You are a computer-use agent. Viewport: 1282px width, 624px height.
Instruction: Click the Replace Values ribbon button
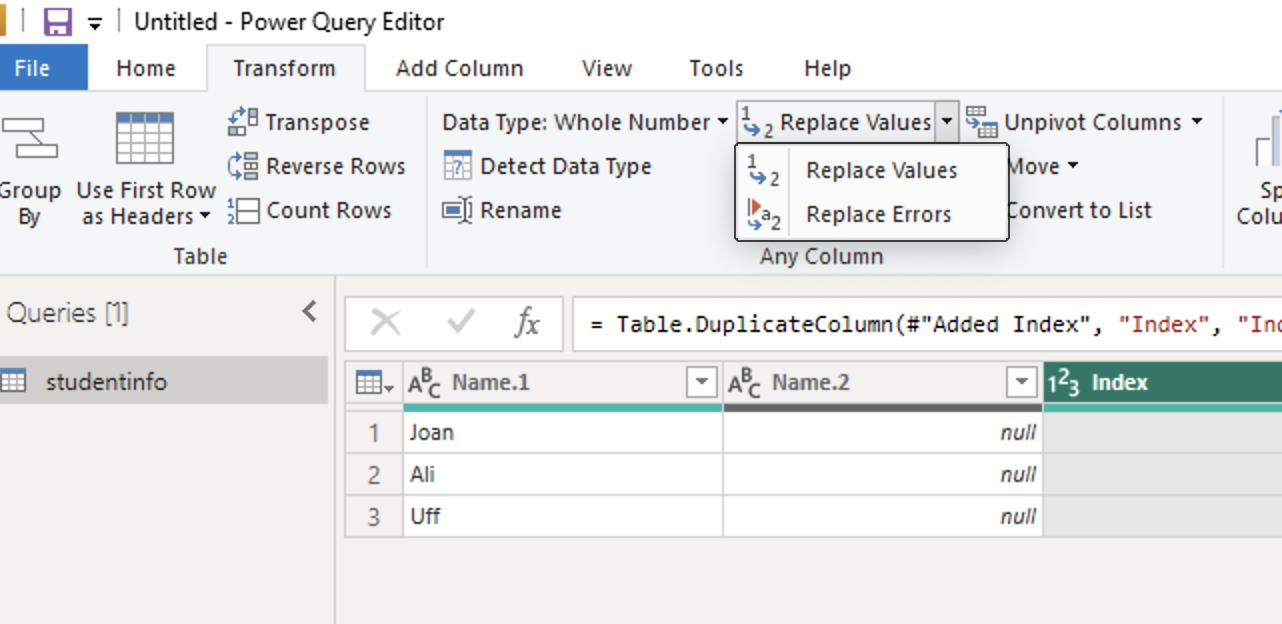point(838,122)
